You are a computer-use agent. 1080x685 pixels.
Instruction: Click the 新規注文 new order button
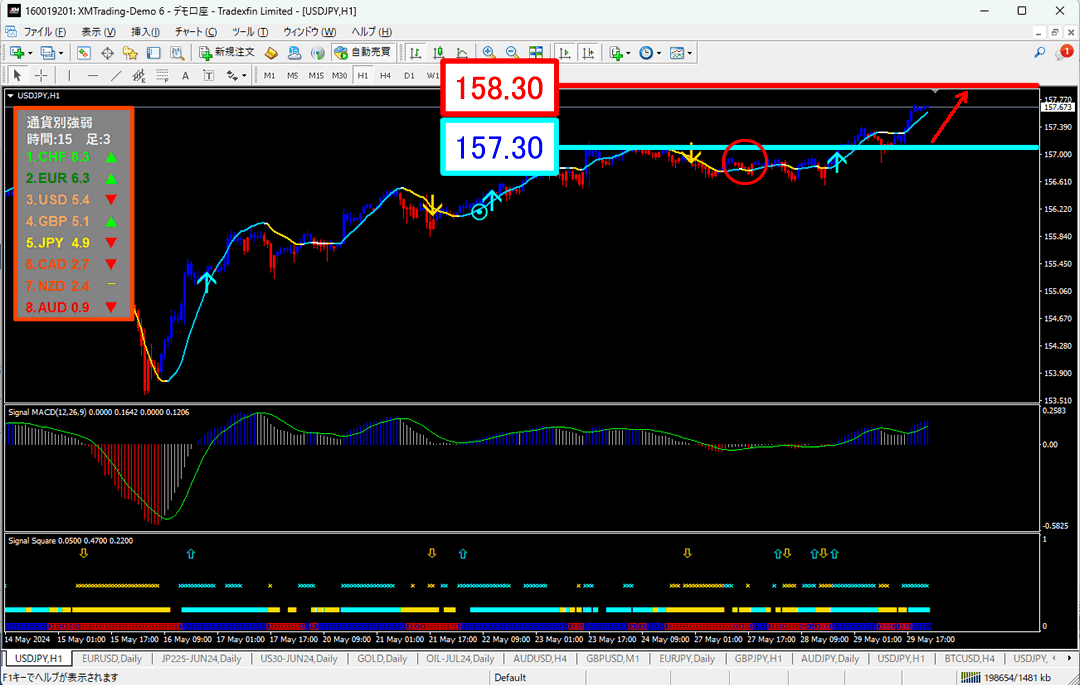click(227, 52)
